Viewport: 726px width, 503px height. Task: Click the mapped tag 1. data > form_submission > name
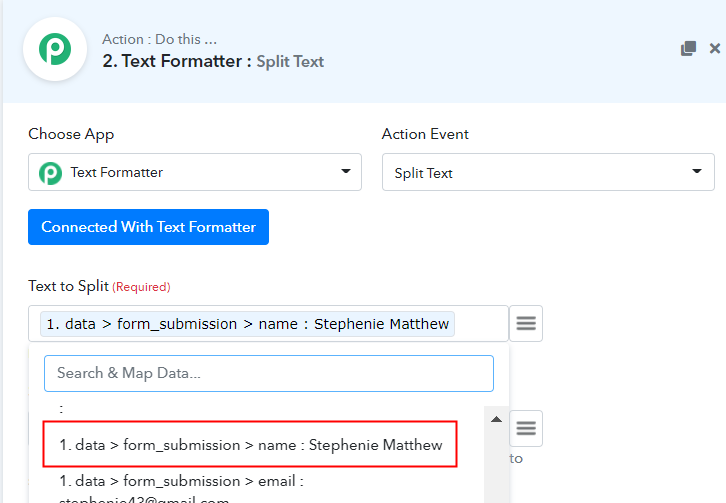248,324
